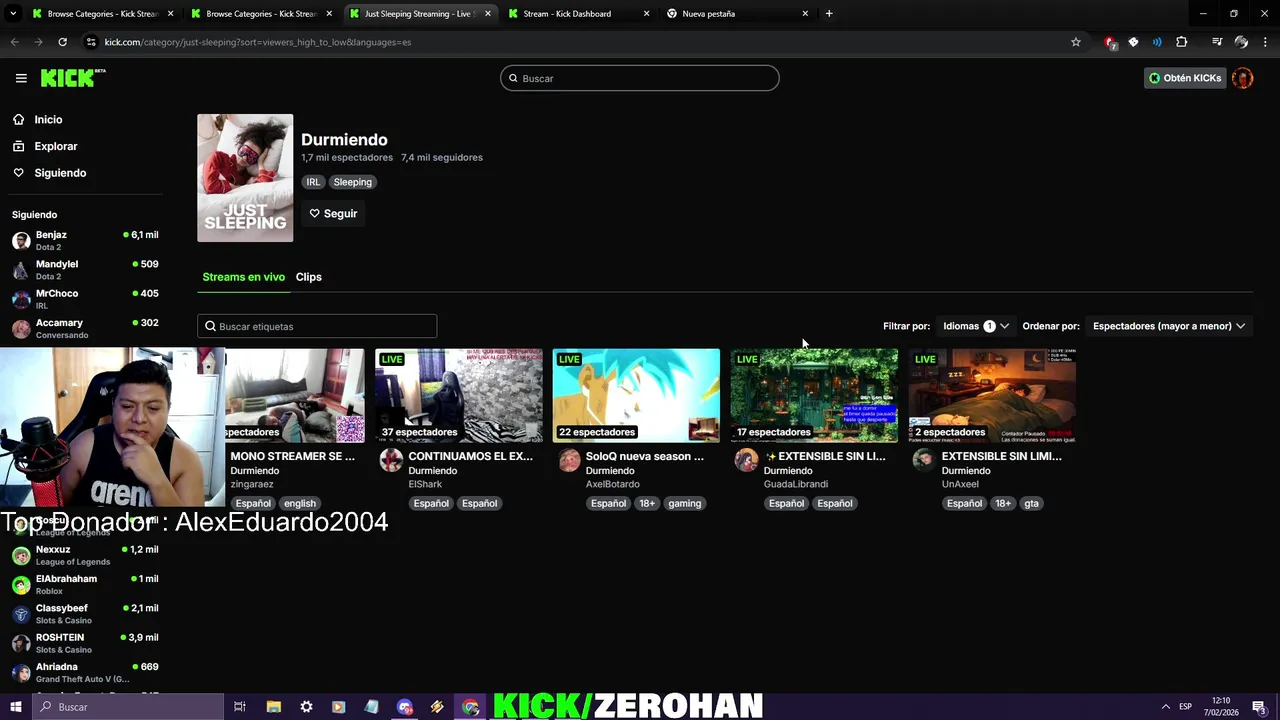Image resolution: width=1280 pixels, height=720 pixels.
Task: Switch to Streams en vivo tab
Action: [x=243, y=277]
